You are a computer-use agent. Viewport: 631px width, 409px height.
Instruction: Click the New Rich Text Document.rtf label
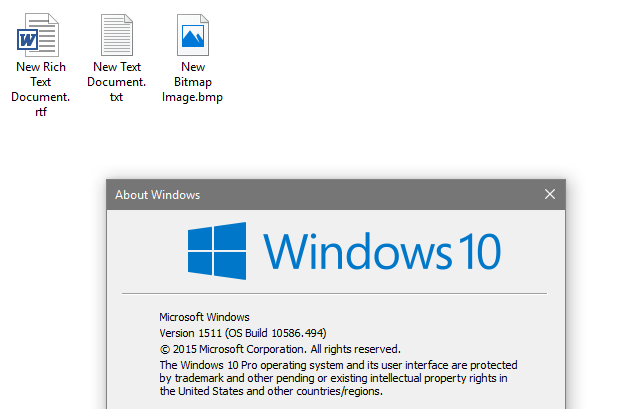click(41, 89)
